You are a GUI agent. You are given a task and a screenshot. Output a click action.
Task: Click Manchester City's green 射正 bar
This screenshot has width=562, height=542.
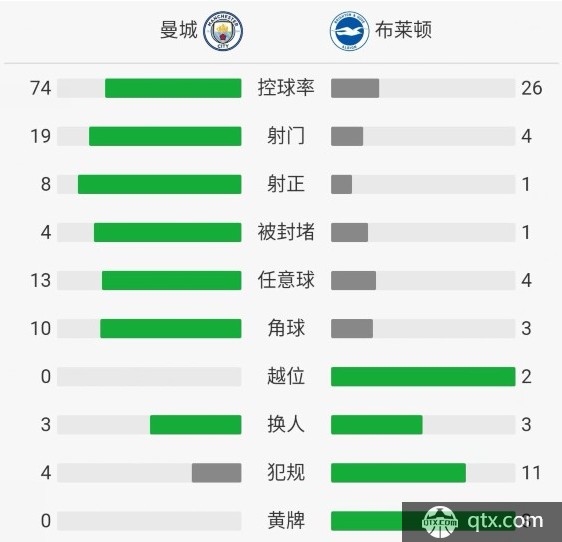pyautogui.click(x=159, y=184)
